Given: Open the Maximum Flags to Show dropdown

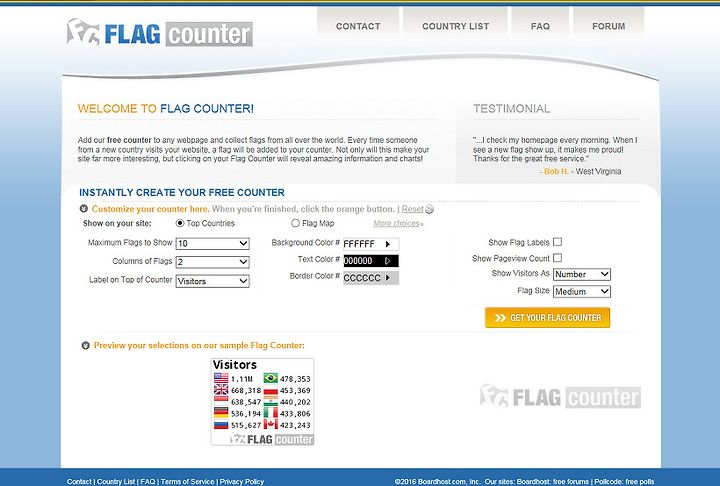Looking at the screenshot, I should 213,243.
